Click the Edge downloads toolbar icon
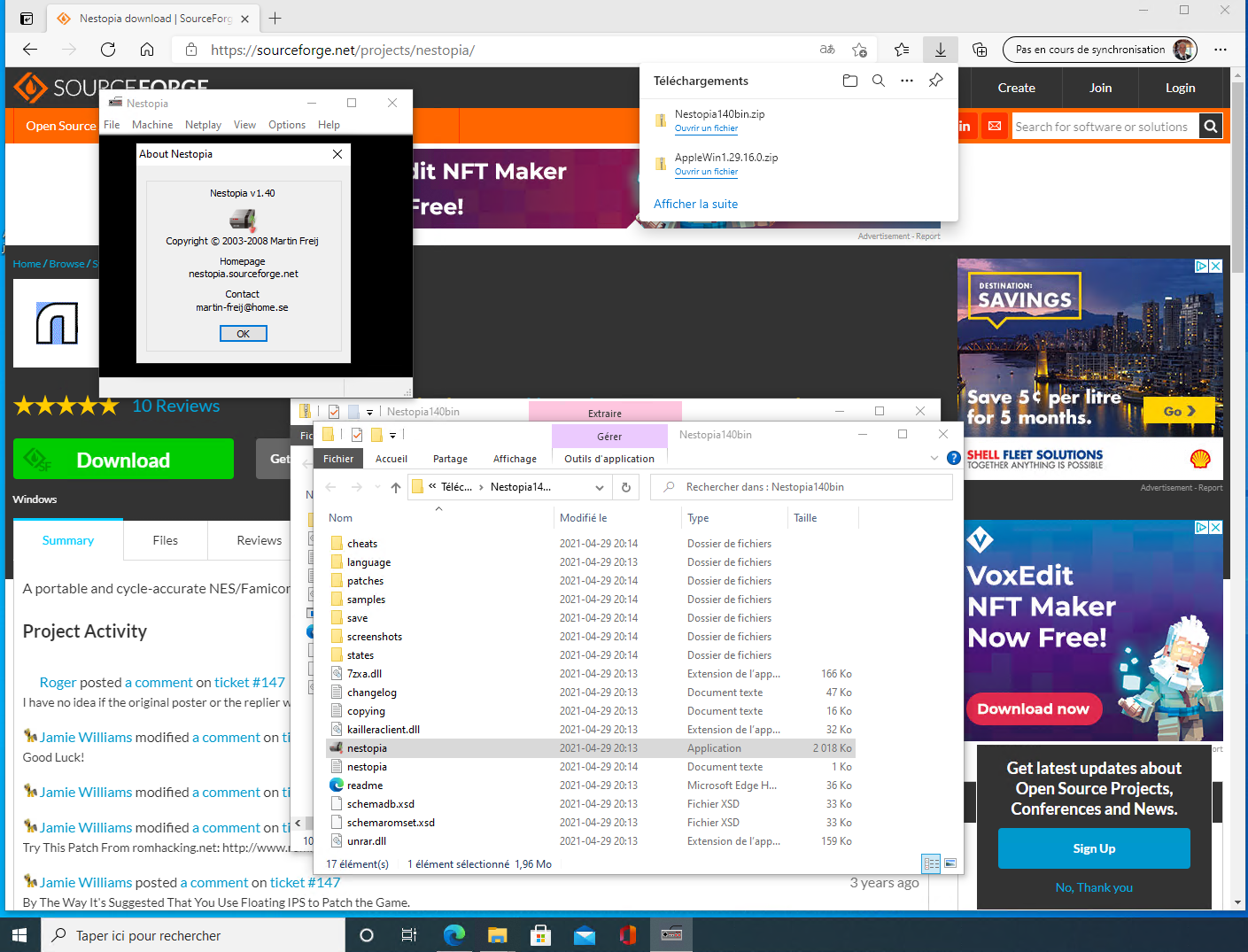 click(941, 50)
